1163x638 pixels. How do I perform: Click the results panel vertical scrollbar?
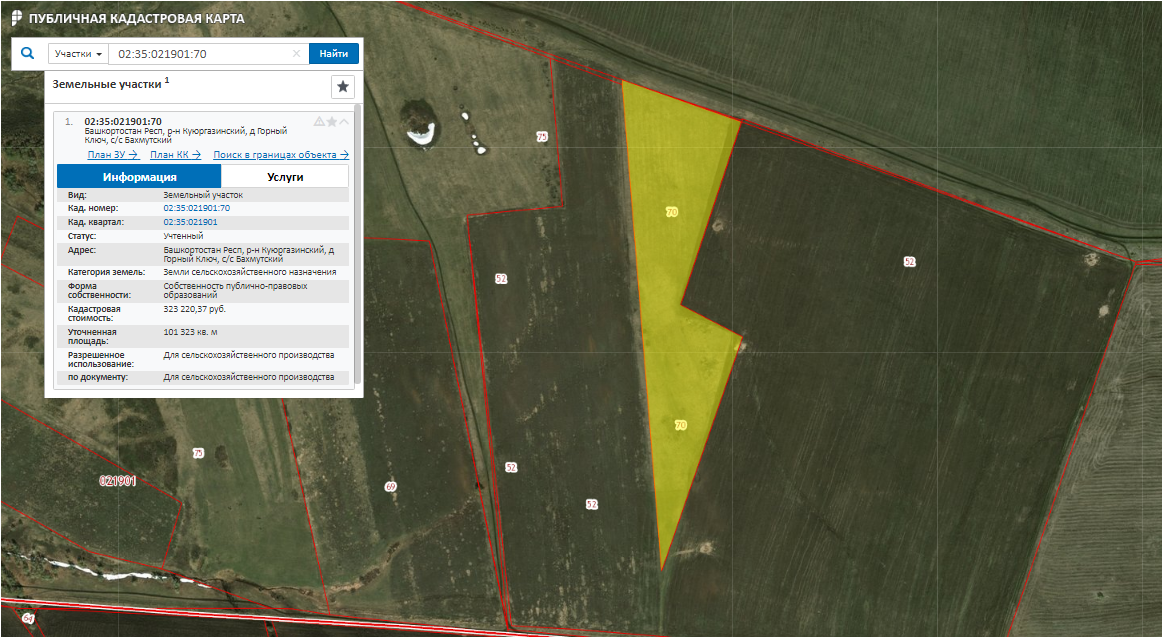[358, 240]
